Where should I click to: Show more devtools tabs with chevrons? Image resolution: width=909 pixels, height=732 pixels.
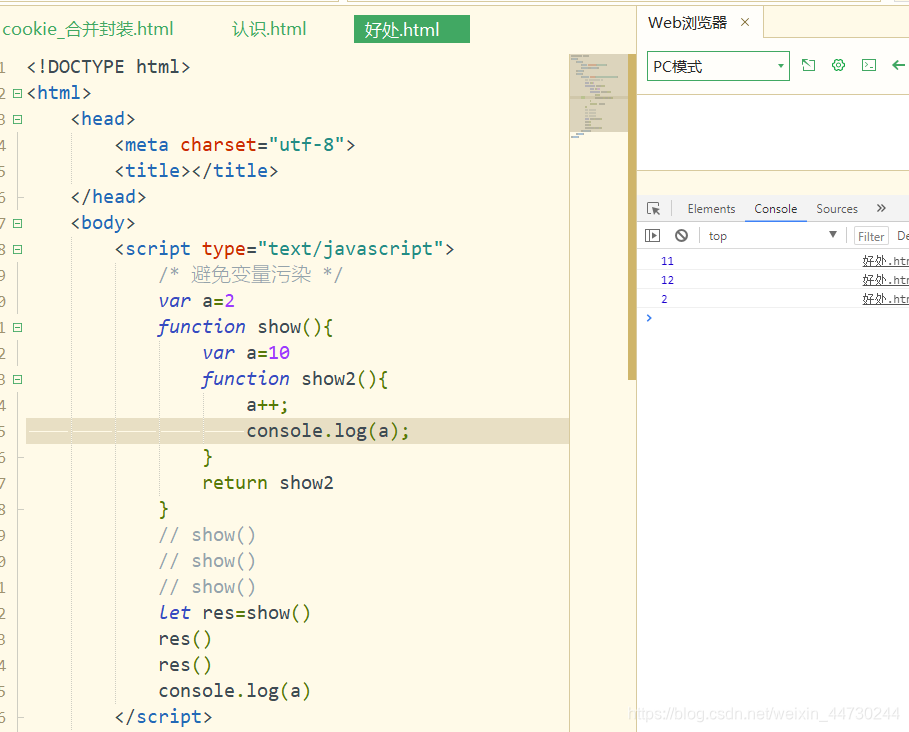(x=881, y=208)
